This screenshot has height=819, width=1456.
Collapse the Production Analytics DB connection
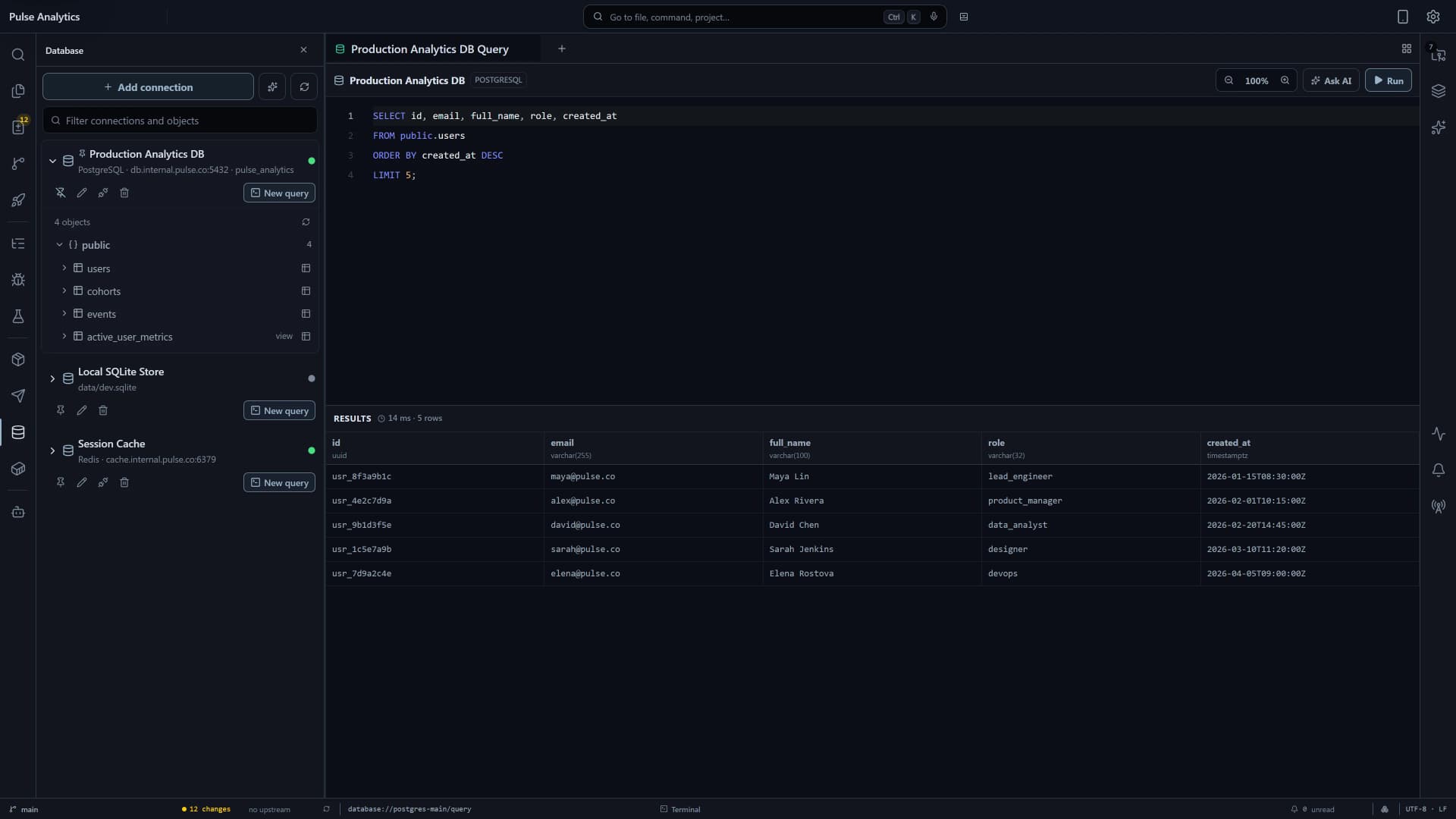(52, 161)
